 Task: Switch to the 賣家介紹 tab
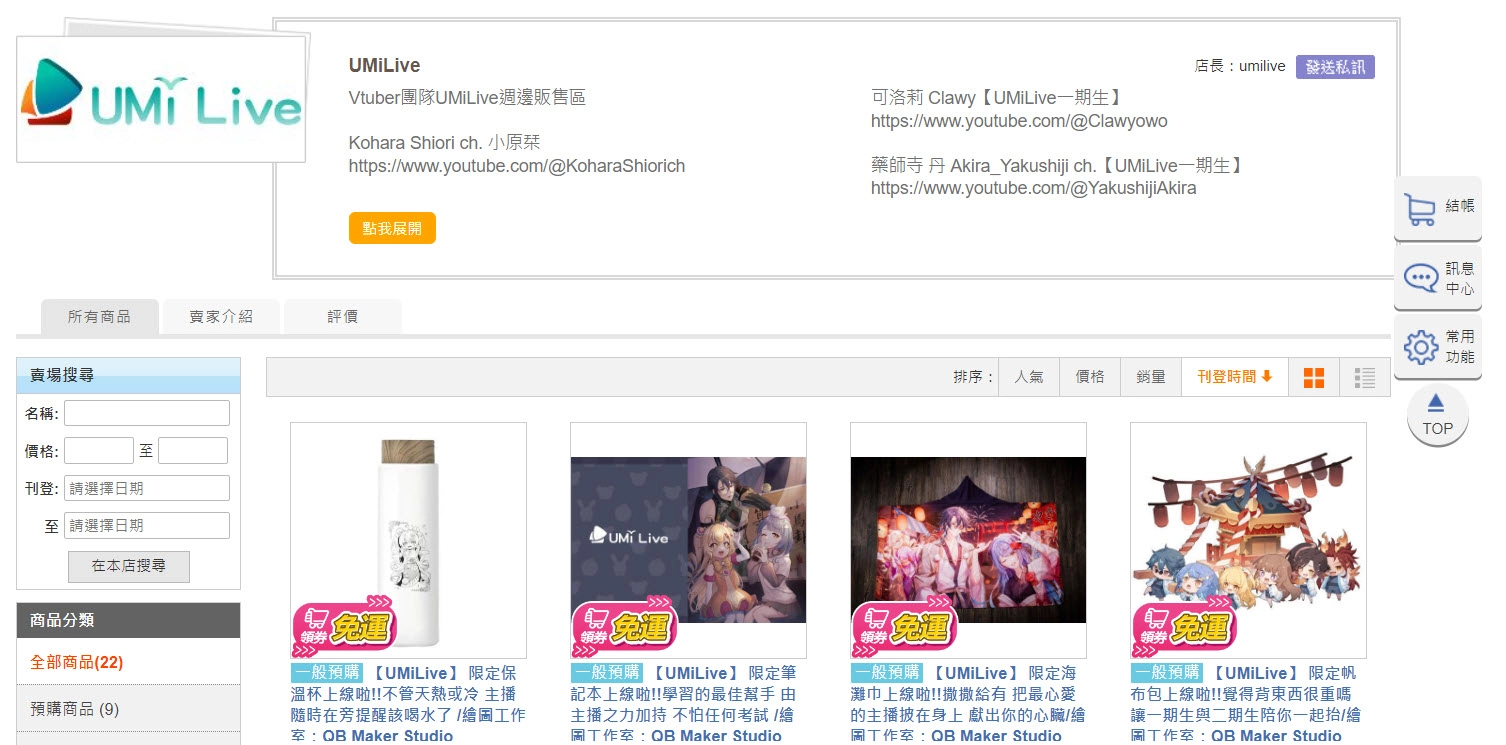(x=221, y=317)
